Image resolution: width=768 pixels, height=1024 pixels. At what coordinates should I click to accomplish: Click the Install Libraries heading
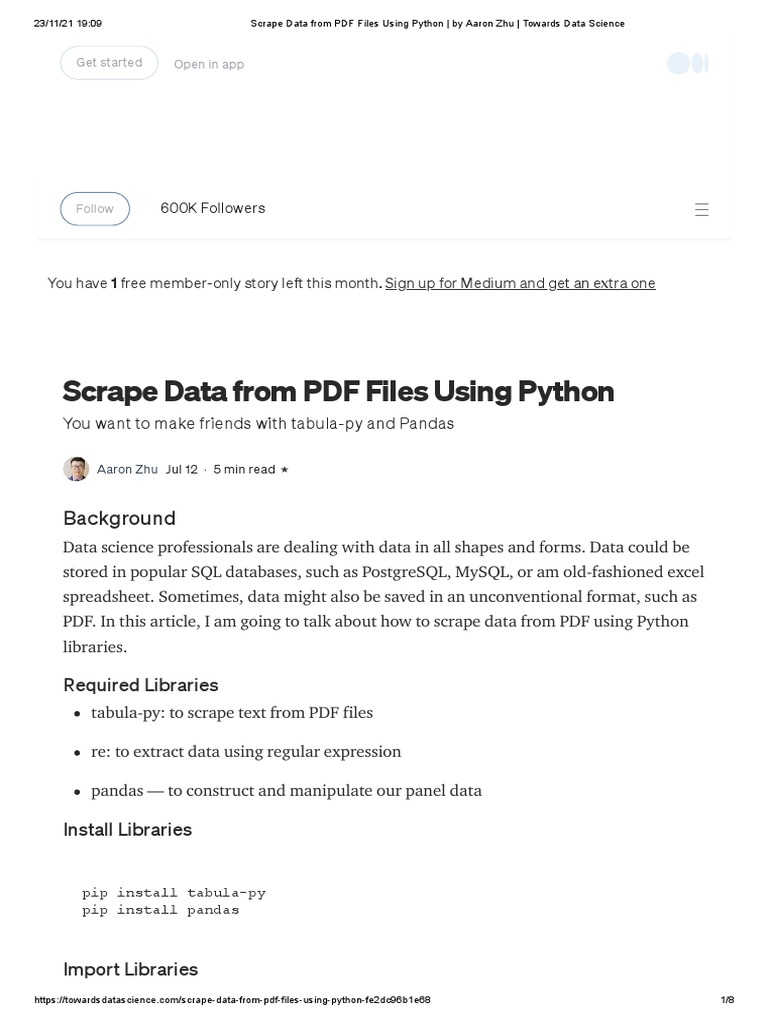127,829
